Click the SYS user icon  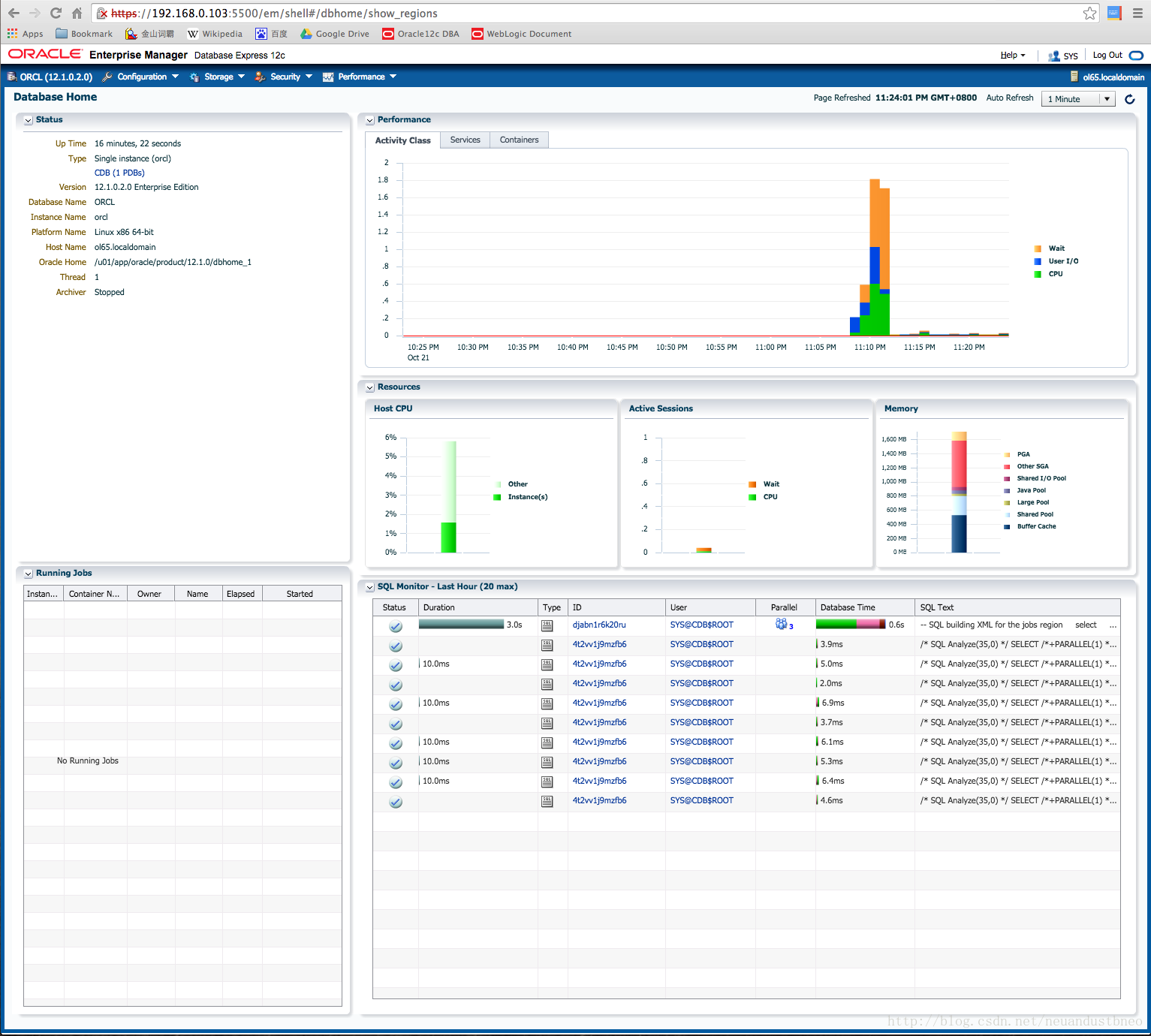click(1054, 56)
